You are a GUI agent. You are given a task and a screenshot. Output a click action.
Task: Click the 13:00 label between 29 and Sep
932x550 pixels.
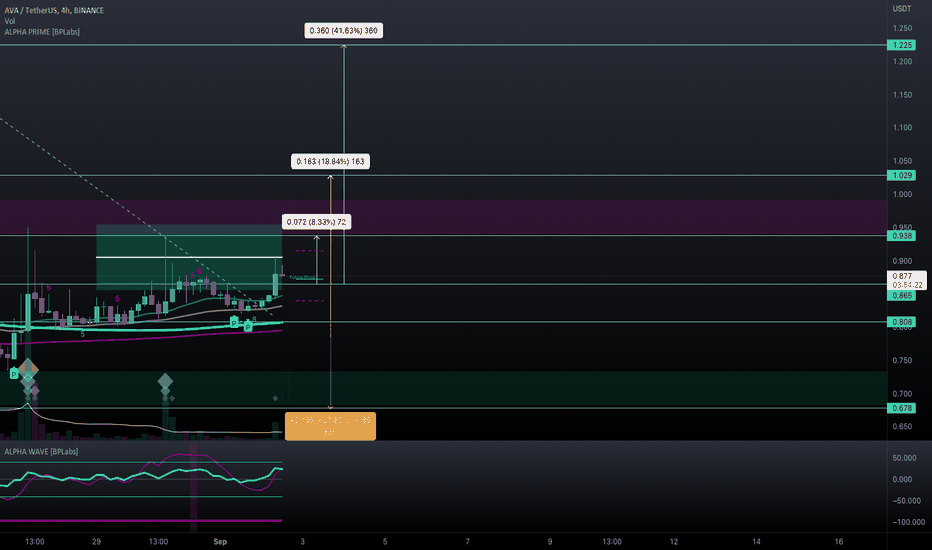tap(158, 542)
